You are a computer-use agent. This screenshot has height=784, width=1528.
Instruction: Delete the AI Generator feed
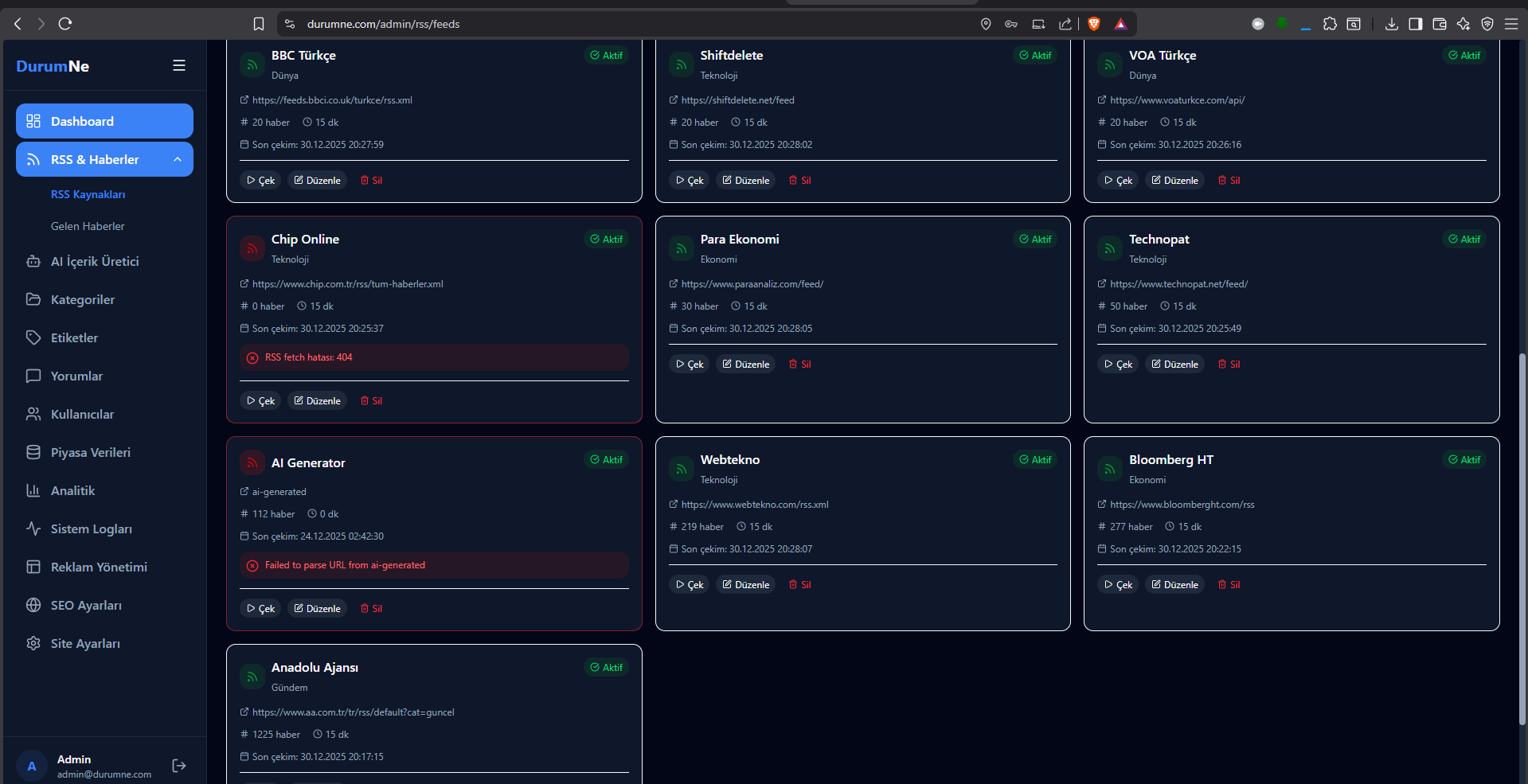[371, 609]
